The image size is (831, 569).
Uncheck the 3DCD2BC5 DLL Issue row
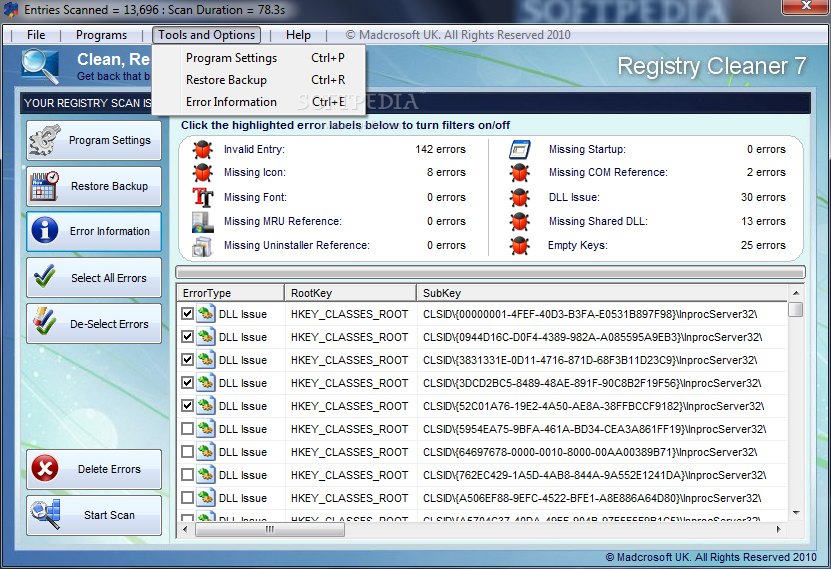187,383
